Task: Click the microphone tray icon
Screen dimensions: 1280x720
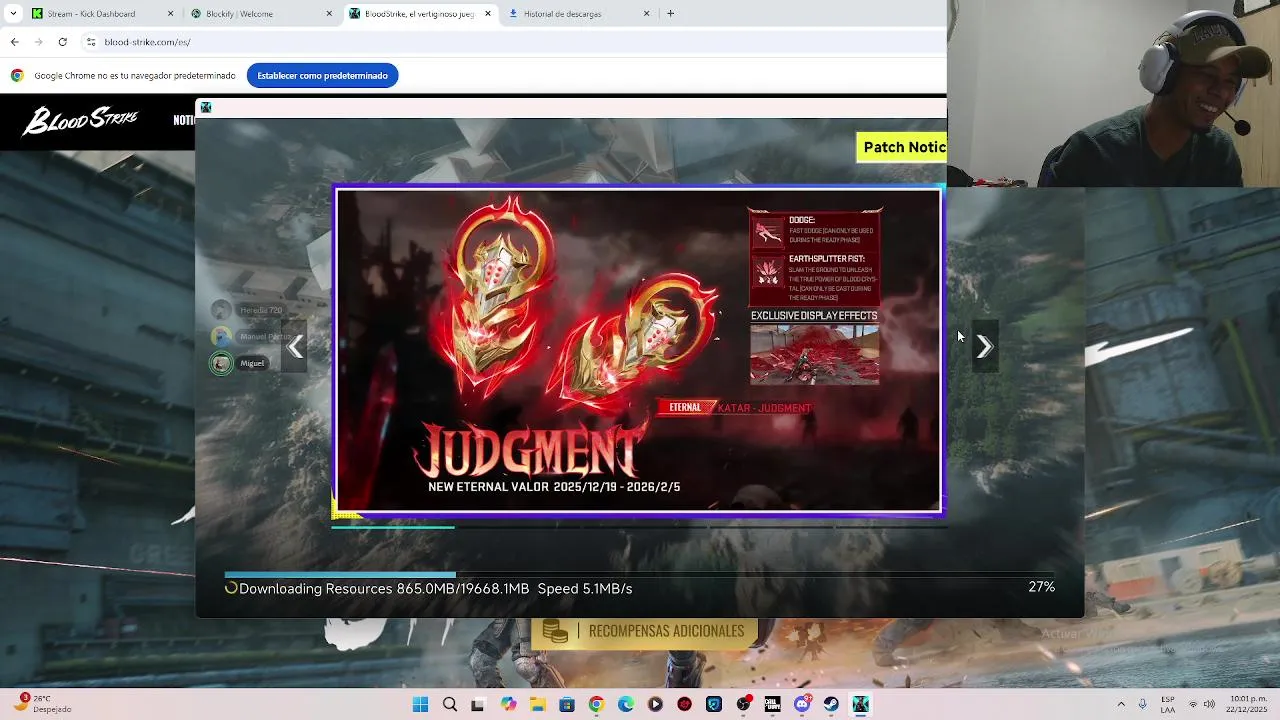Action: 1143,704
